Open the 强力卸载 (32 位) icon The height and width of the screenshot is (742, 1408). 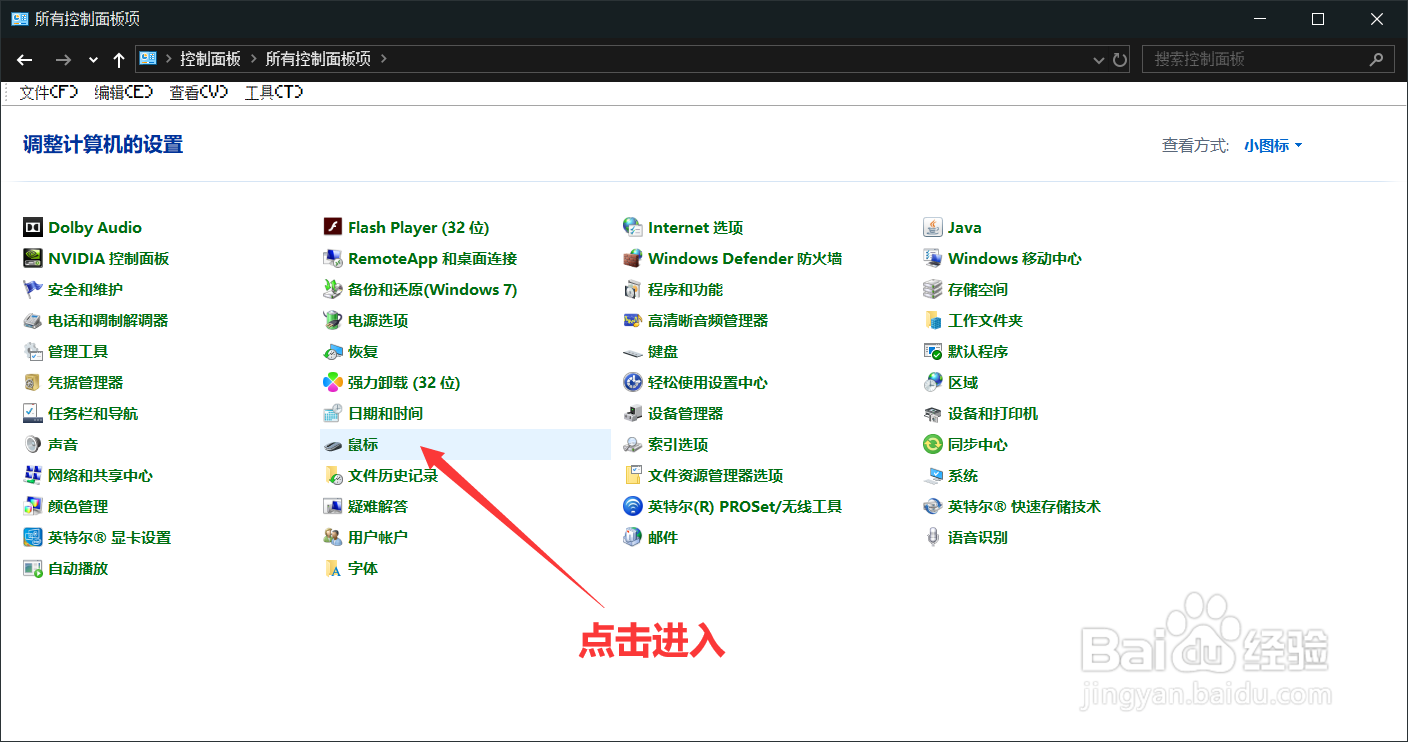333,382
